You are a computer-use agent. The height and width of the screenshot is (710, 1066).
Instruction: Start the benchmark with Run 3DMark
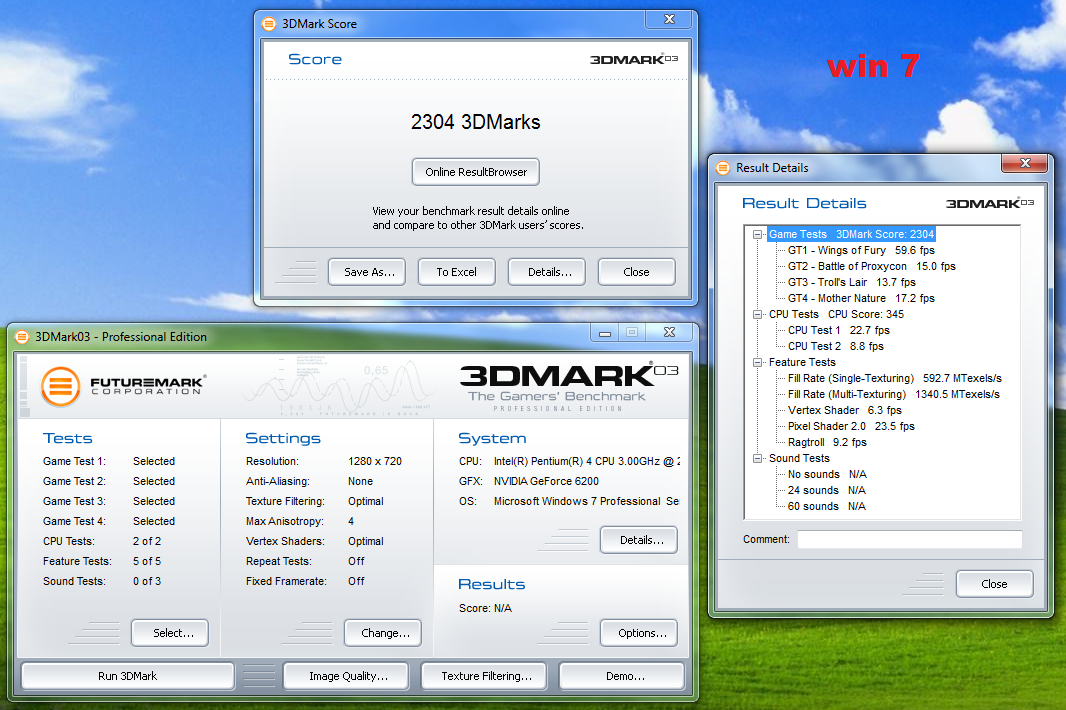point(128,676)
